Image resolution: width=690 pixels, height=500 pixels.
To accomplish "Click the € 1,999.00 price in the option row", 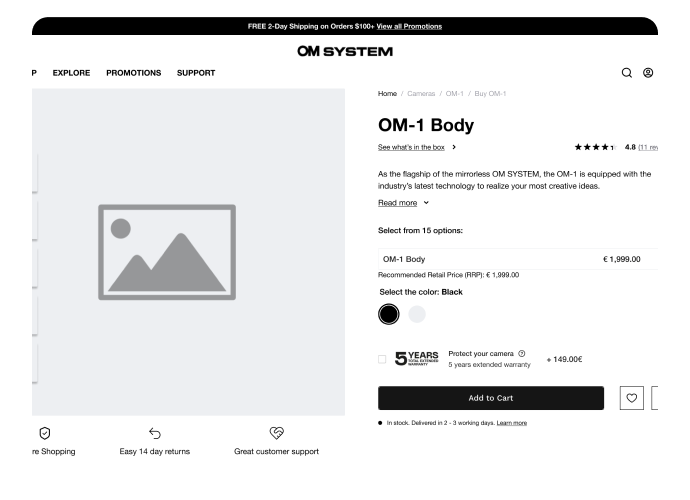I will 622,259.
